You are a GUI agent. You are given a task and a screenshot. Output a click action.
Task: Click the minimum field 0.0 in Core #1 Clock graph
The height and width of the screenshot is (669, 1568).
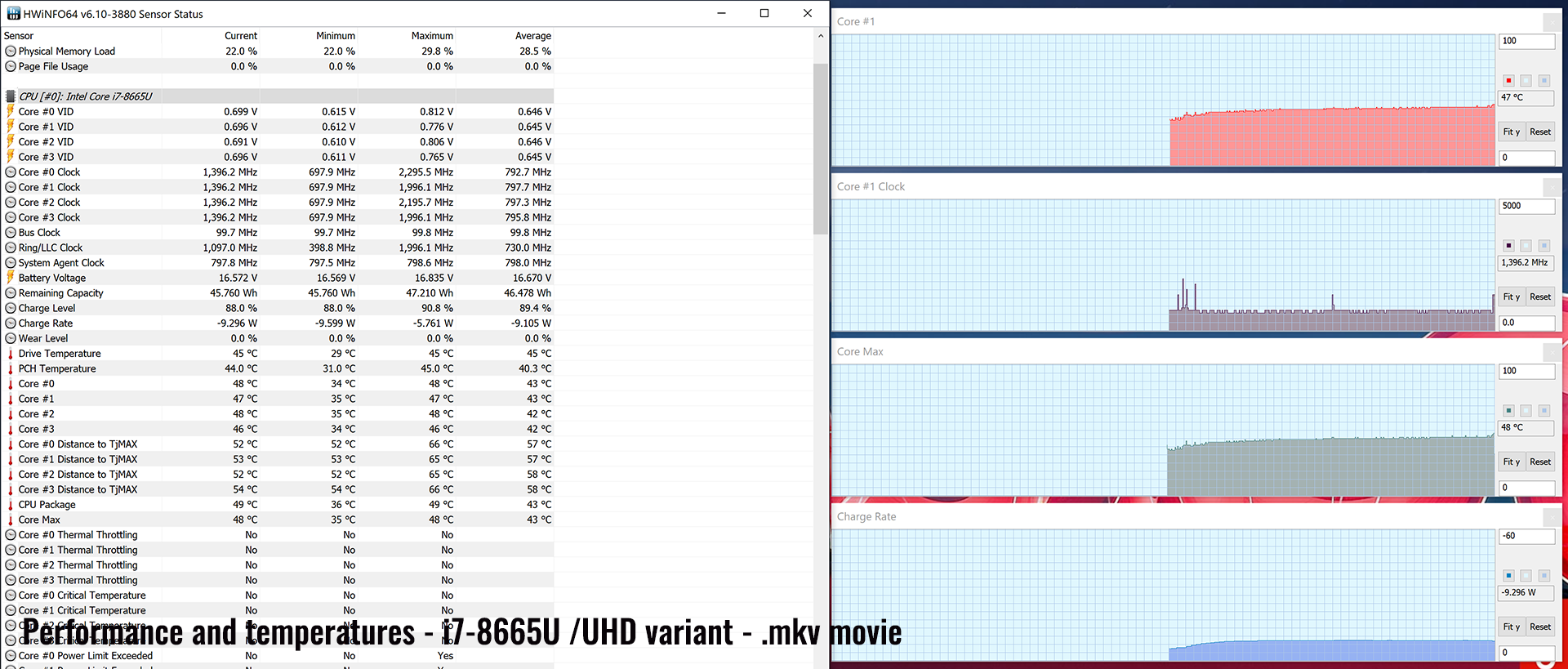point(1526,323)
